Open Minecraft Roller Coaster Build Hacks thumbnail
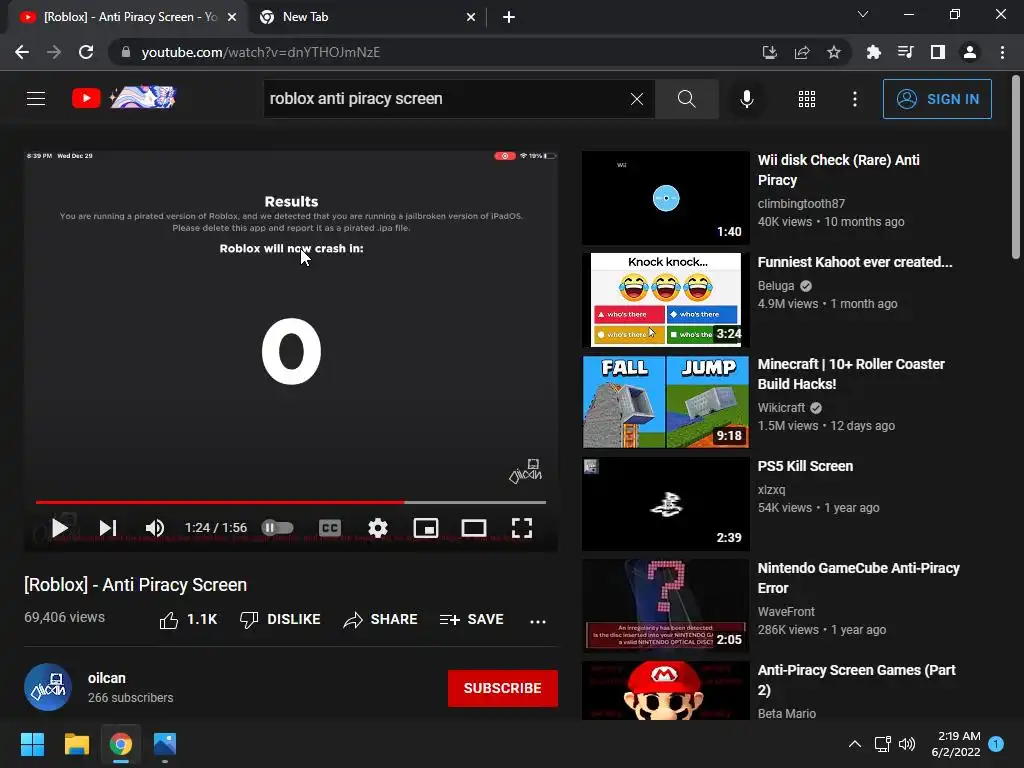 pos(665,402)
